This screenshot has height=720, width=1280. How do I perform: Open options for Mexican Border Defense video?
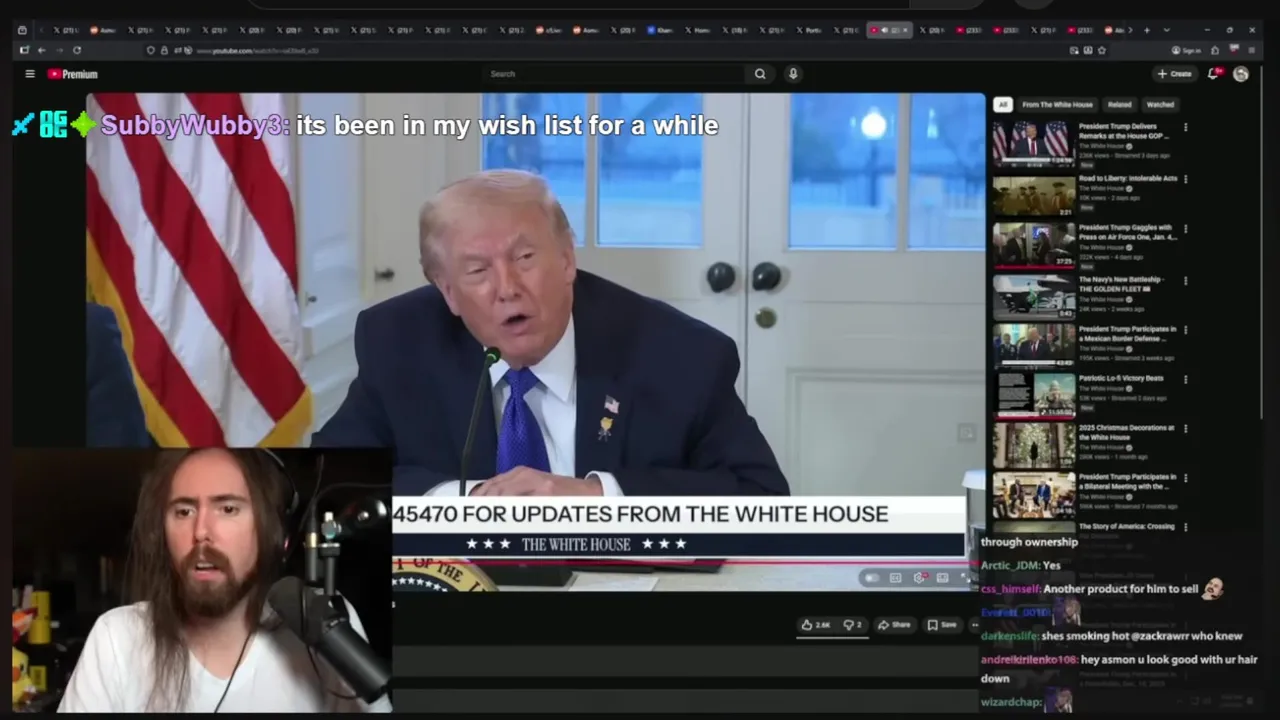pos(1186,329)
